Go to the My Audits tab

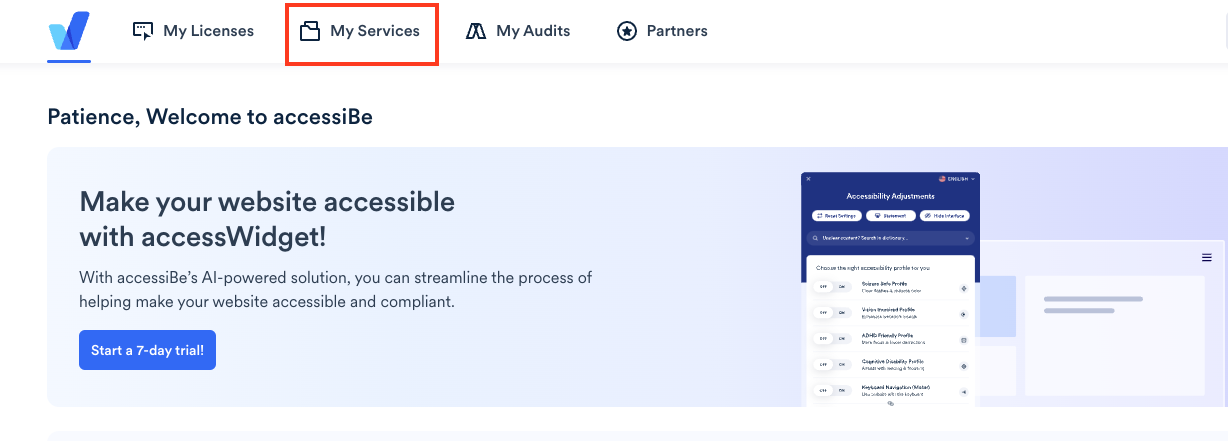pos(518,31)
